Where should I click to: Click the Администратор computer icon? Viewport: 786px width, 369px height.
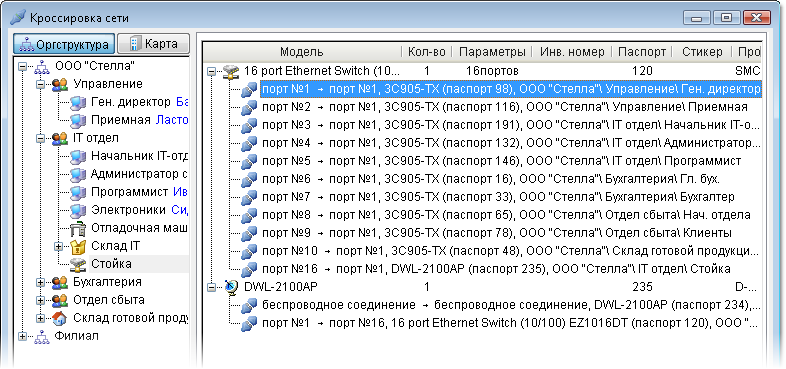point(78,174)
